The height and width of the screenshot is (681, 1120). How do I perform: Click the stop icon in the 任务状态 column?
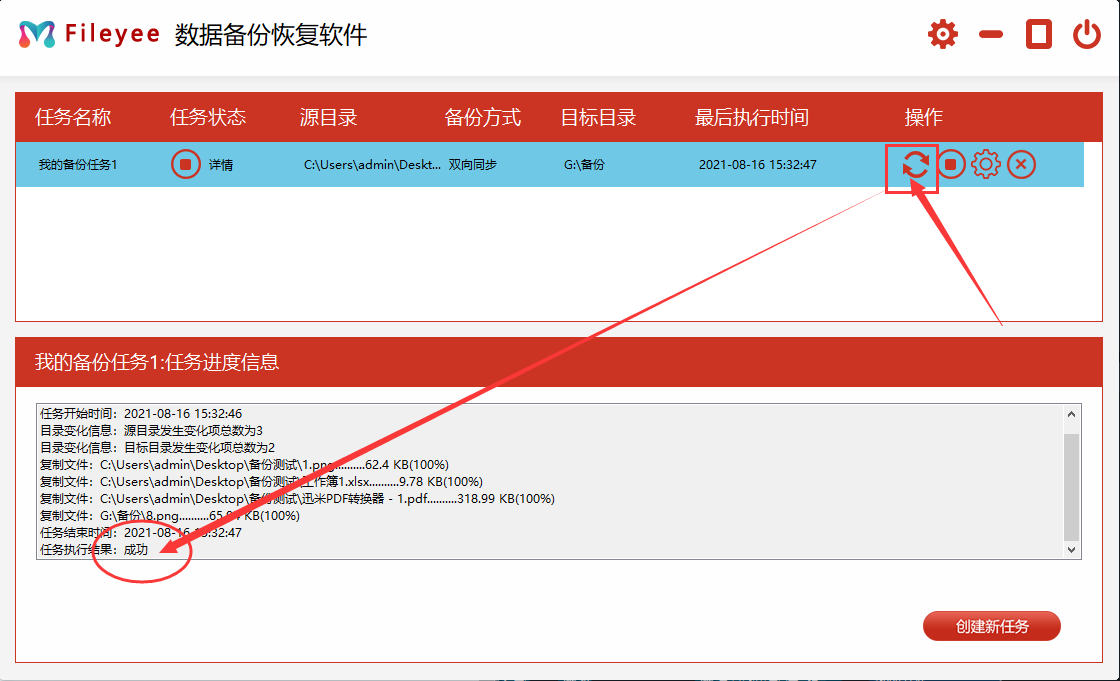click(186, 164)
